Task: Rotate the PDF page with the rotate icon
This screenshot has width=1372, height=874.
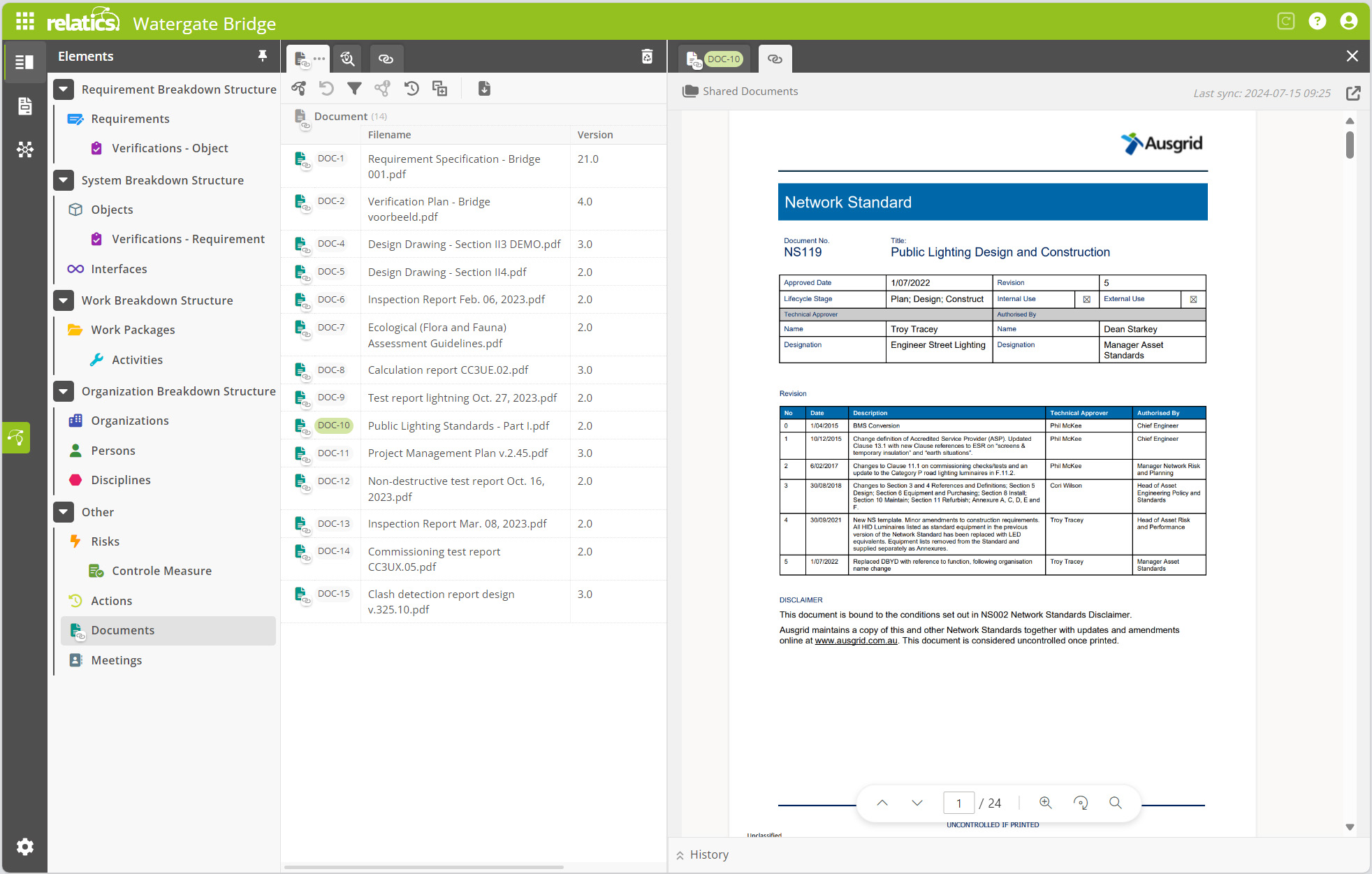Action: tap(1081, 803)
